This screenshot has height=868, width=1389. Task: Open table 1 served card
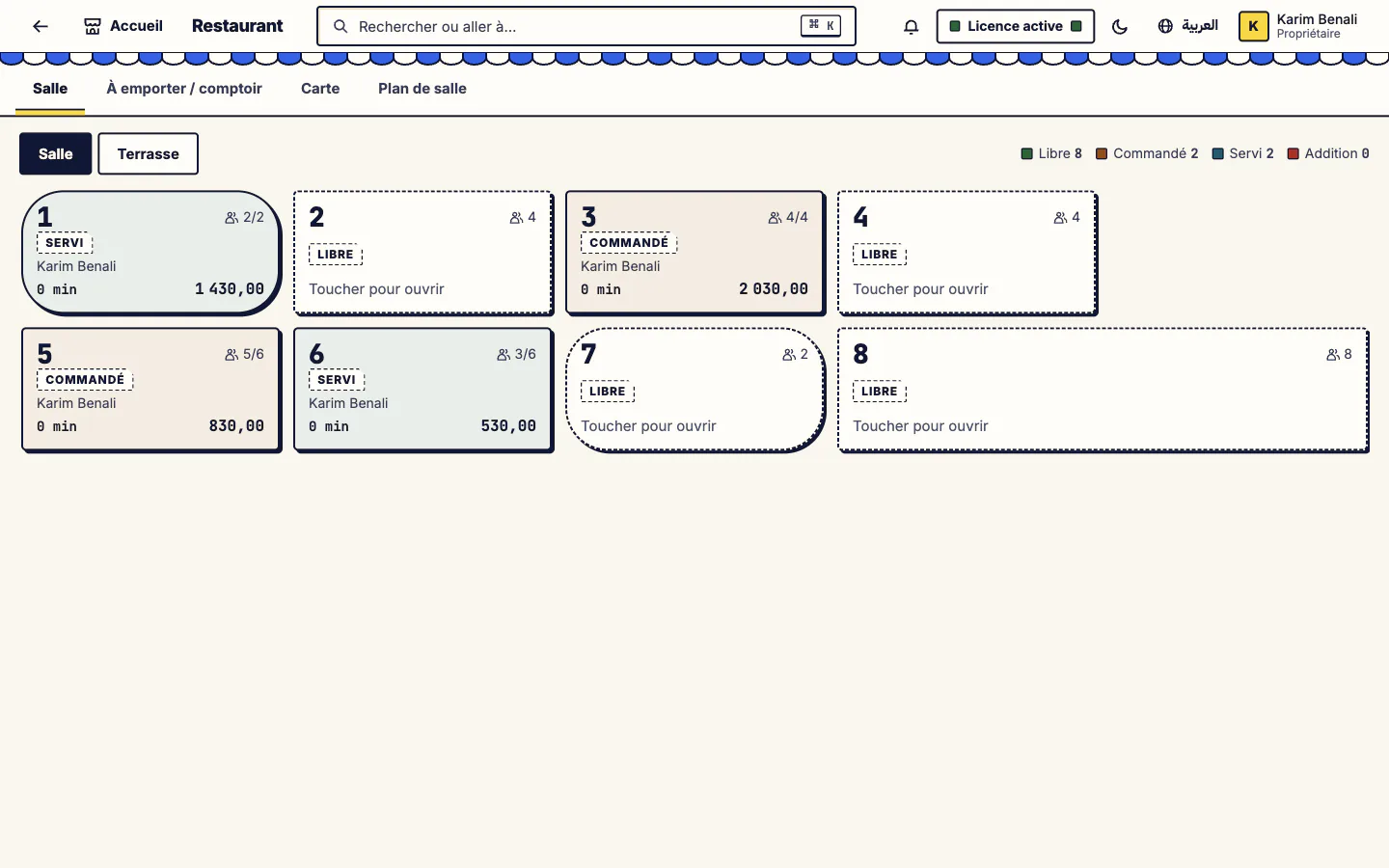pyautogui.click(x=150, y=253)
